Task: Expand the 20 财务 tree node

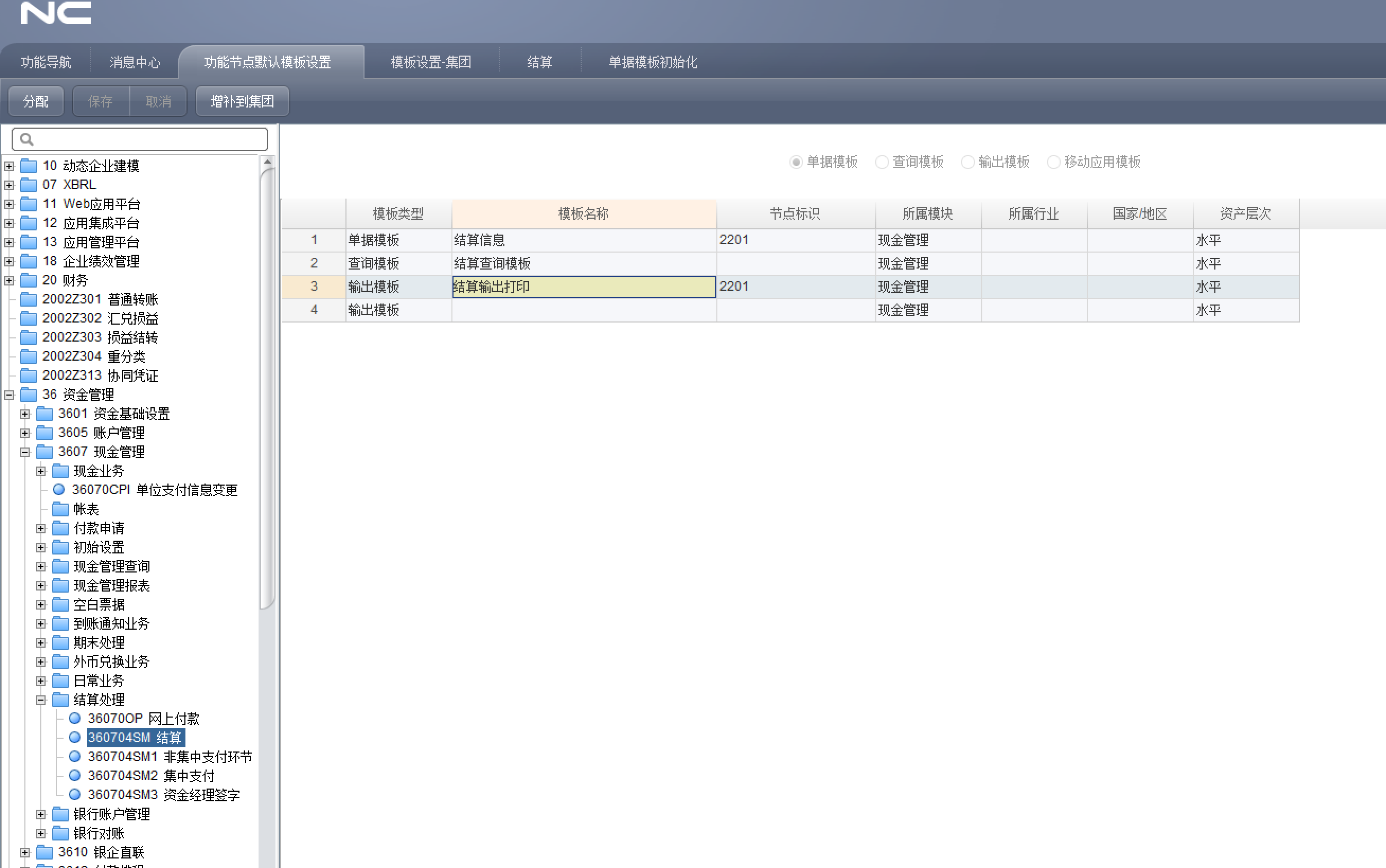Action: pos(9,280)
